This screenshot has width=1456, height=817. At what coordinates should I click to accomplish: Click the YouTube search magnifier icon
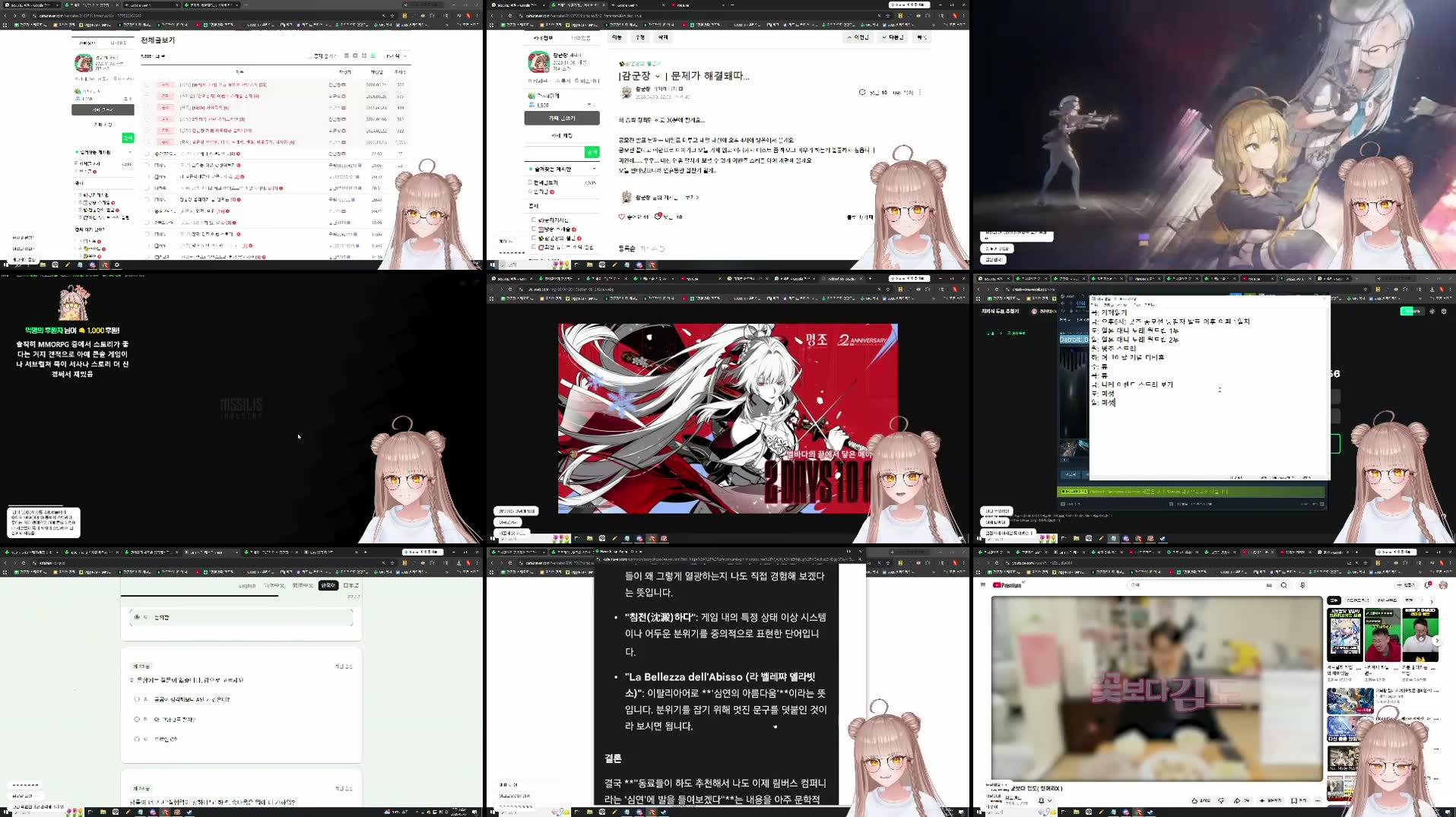coord(1284,585)
